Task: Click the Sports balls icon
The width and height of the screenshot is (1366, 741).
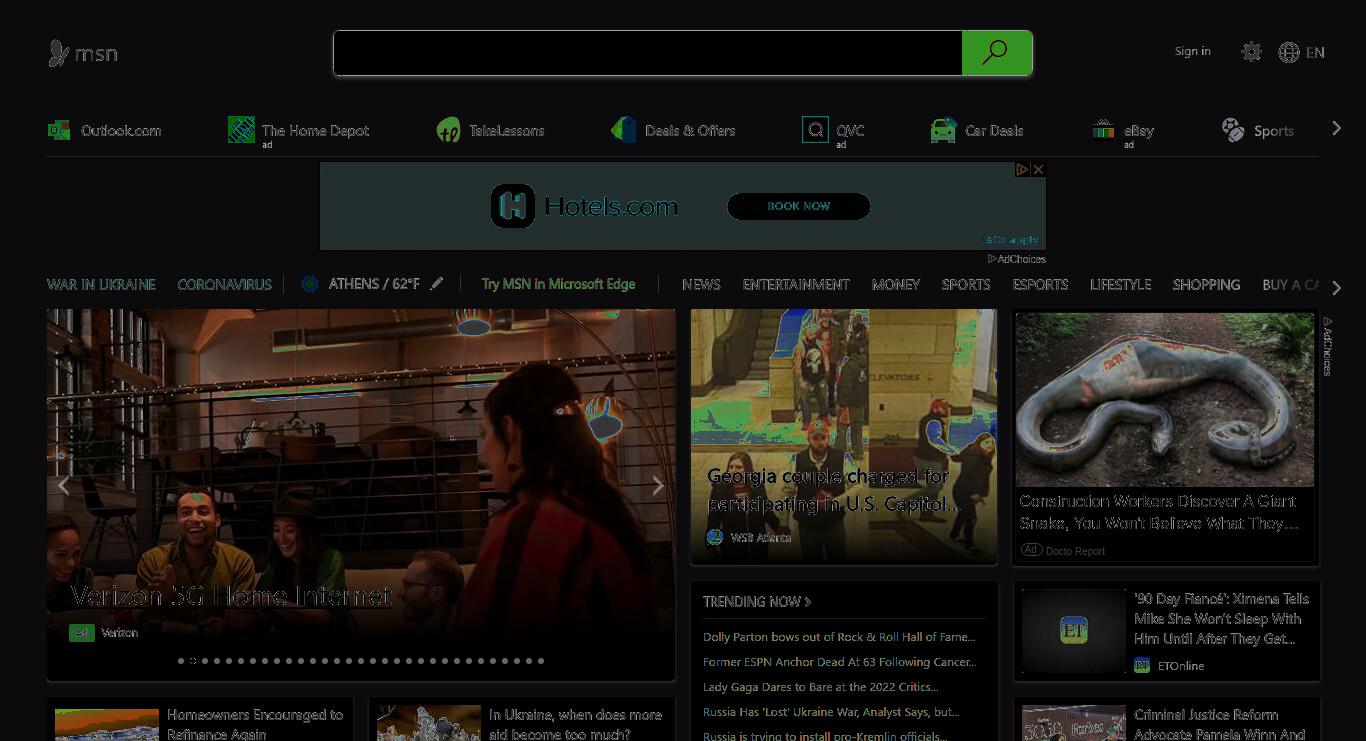Action: (x=1233, y=130)
